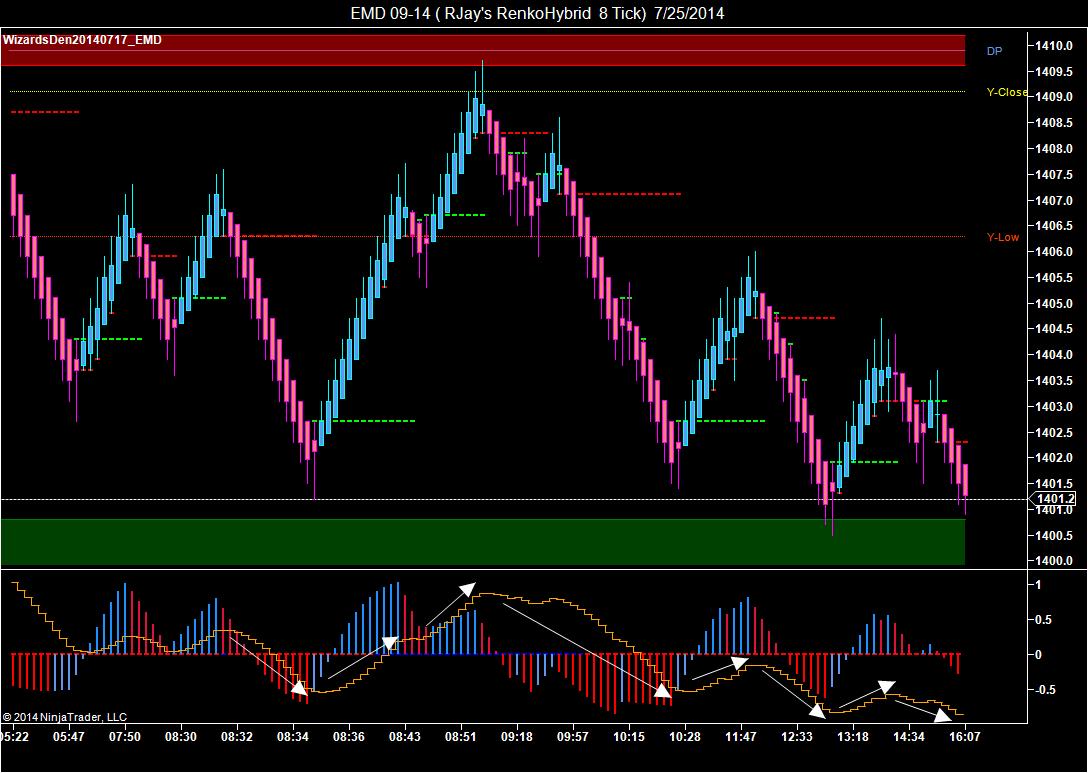This screenshot has width=1088, height=773.
Task: Click price axis label 1403.0
Action: [1053, 406]
